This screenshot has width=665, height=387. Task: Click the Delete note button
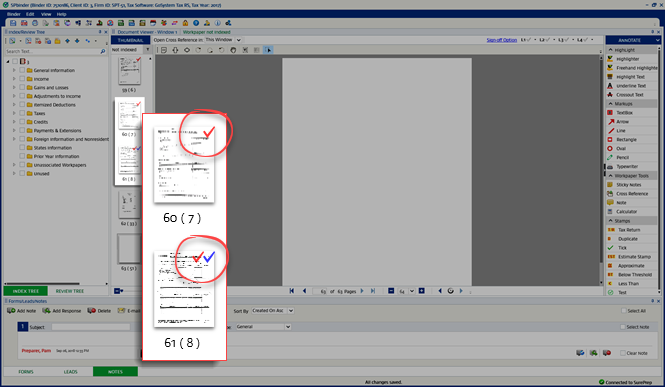point(99,311)
